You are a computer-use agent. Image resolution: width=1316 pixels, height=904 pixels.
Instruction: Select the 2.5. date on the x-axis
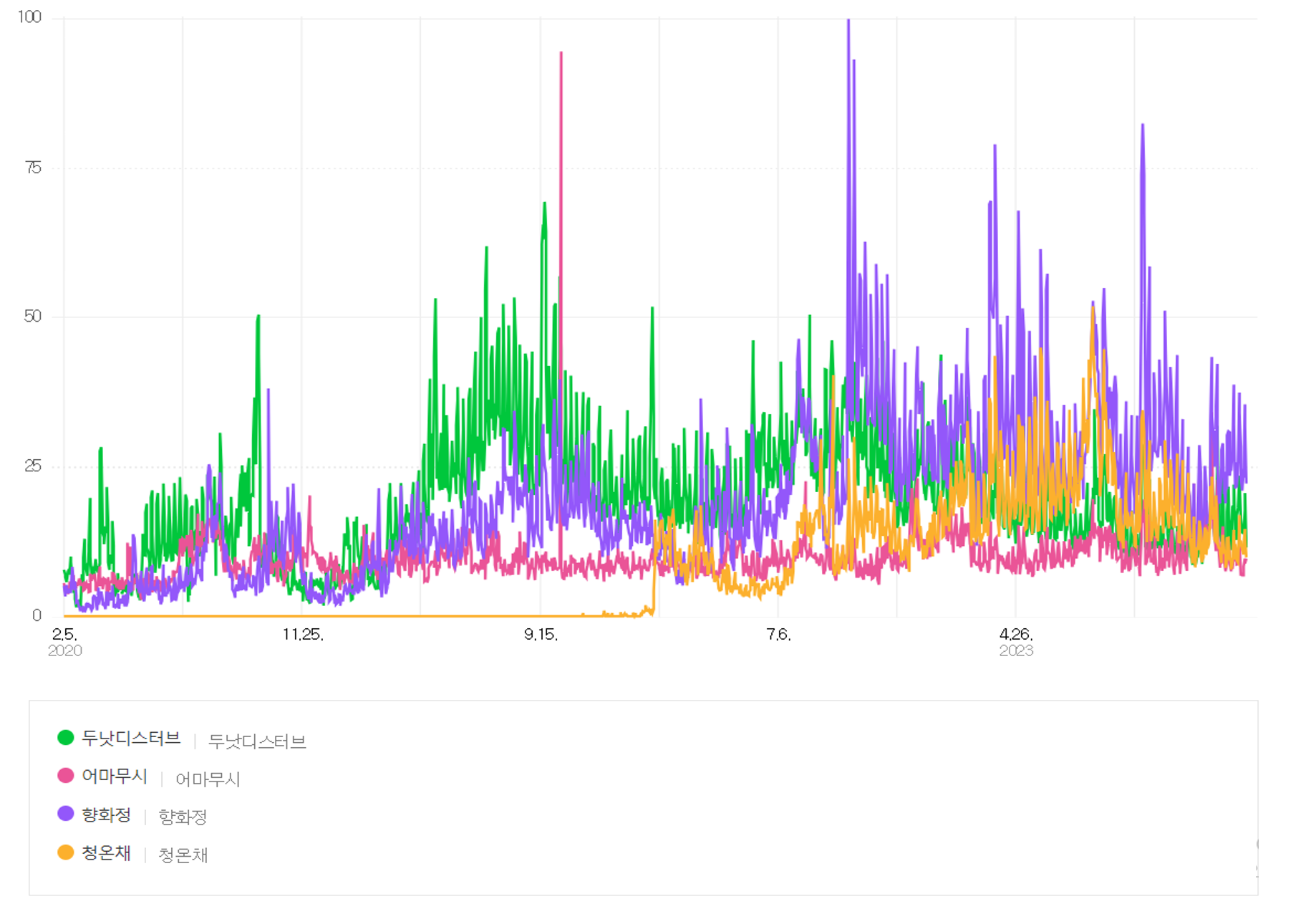pos(64,635)
